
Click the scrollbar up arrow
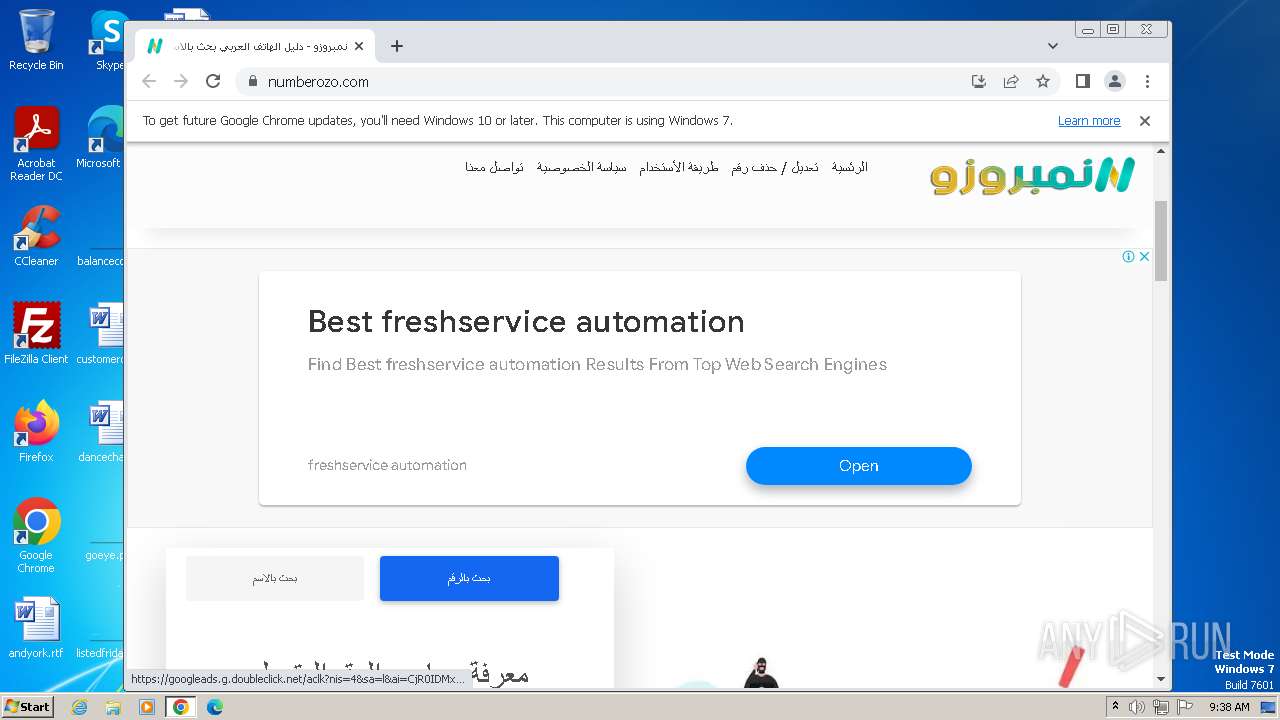(1161, 151)
